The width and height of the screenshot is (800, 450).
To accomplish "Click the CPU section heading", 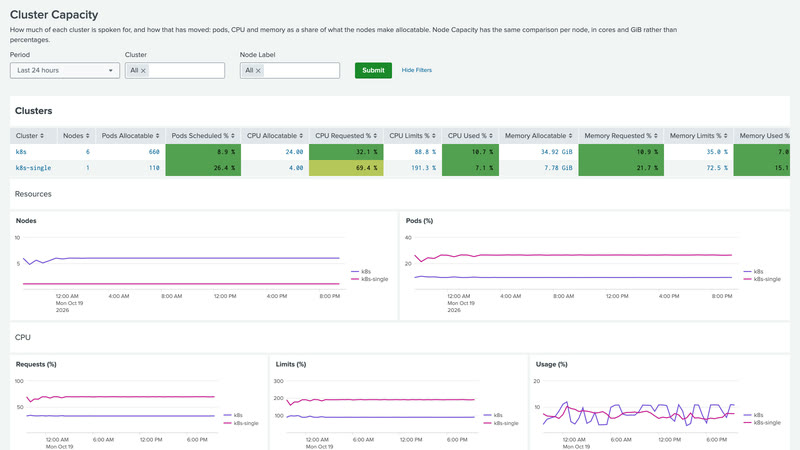I will coord(22,337).
